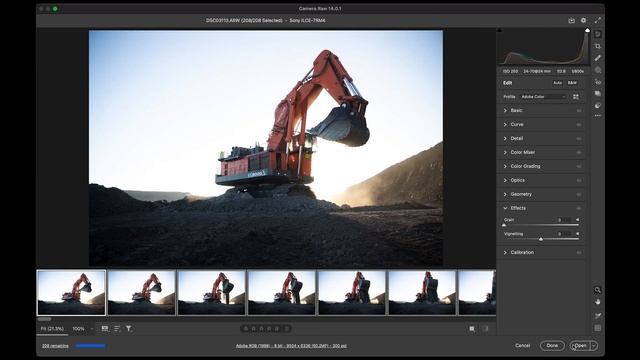Open the Adobe Color profile dropdown
This screenshot has width=640, height=360.
pyautogui.click(x=543, y=97)
